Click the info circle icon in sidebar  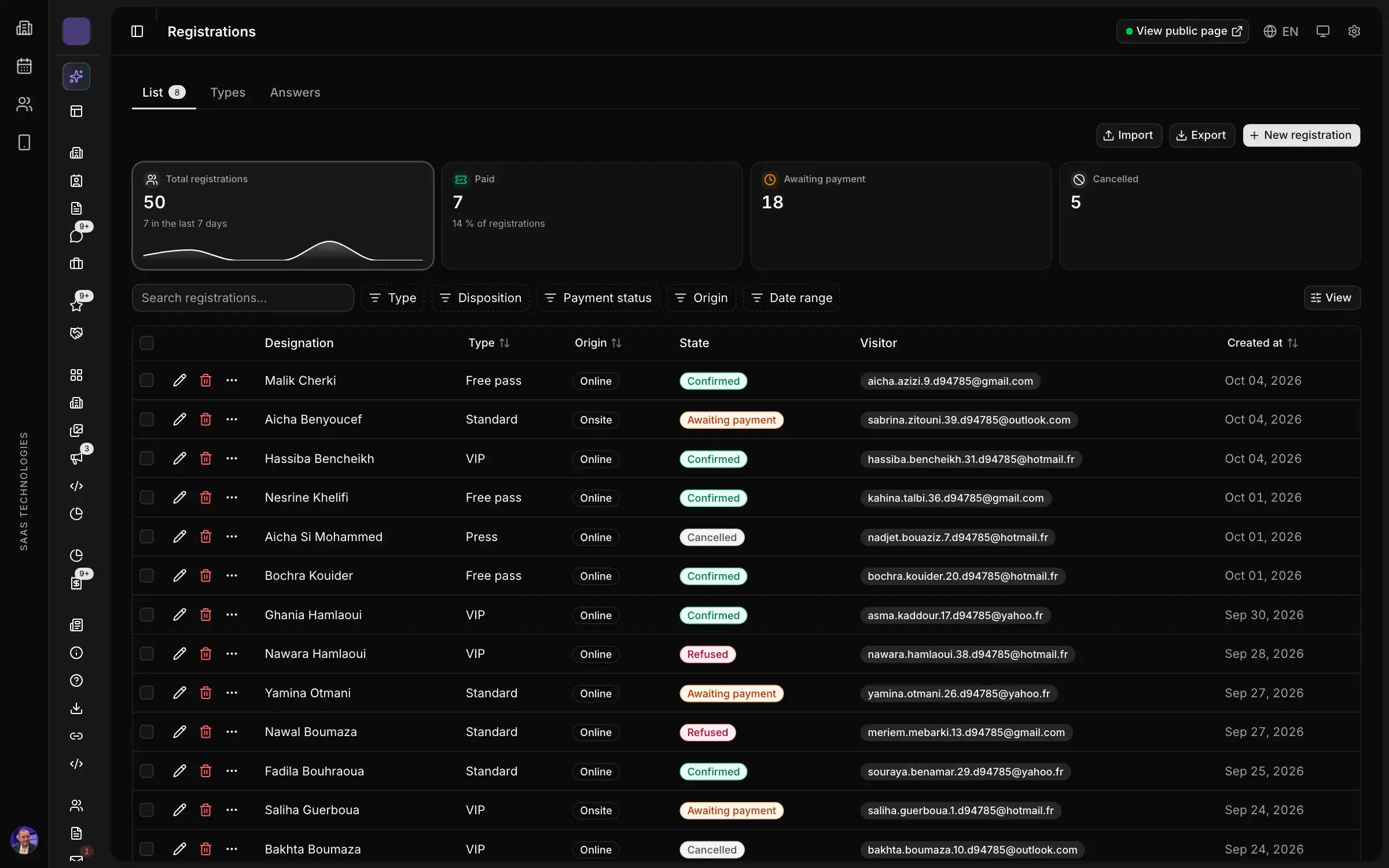coord(76,653)
